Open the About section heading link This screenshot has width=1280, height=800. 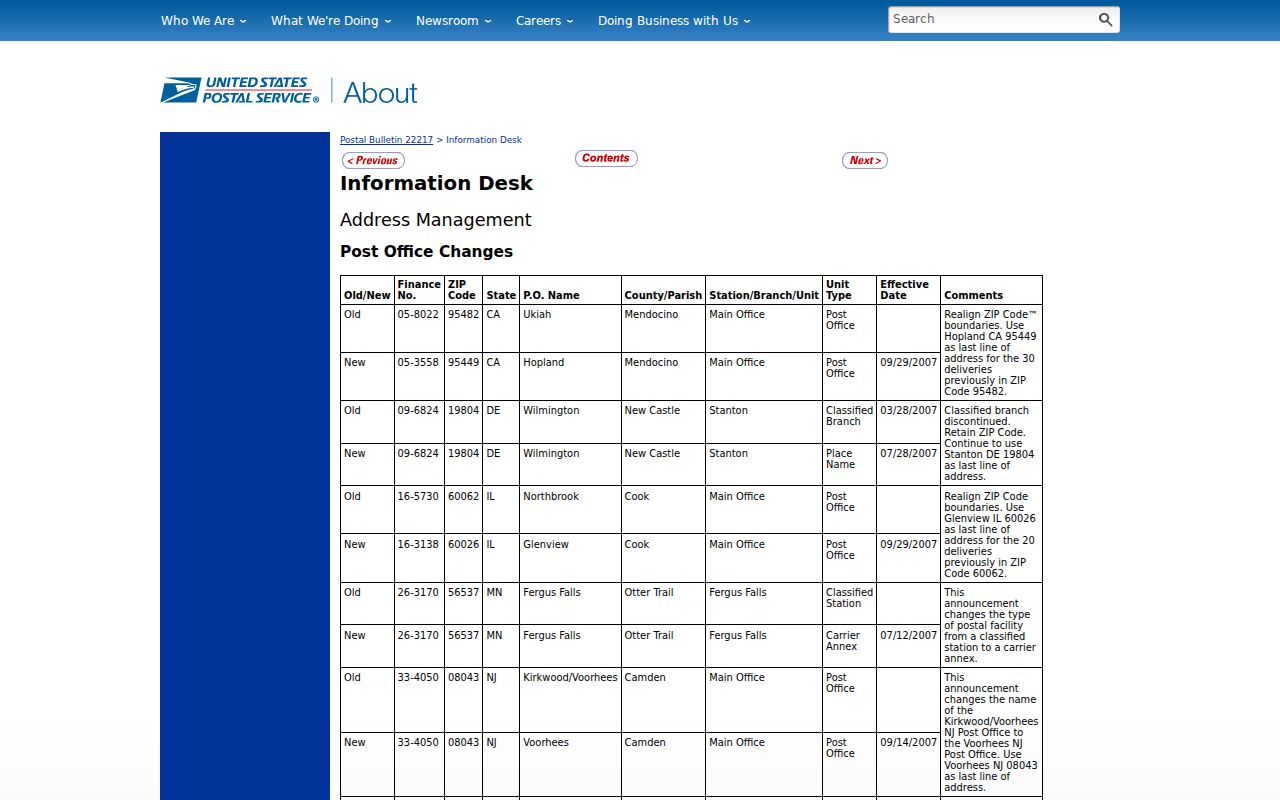[380, 93]
